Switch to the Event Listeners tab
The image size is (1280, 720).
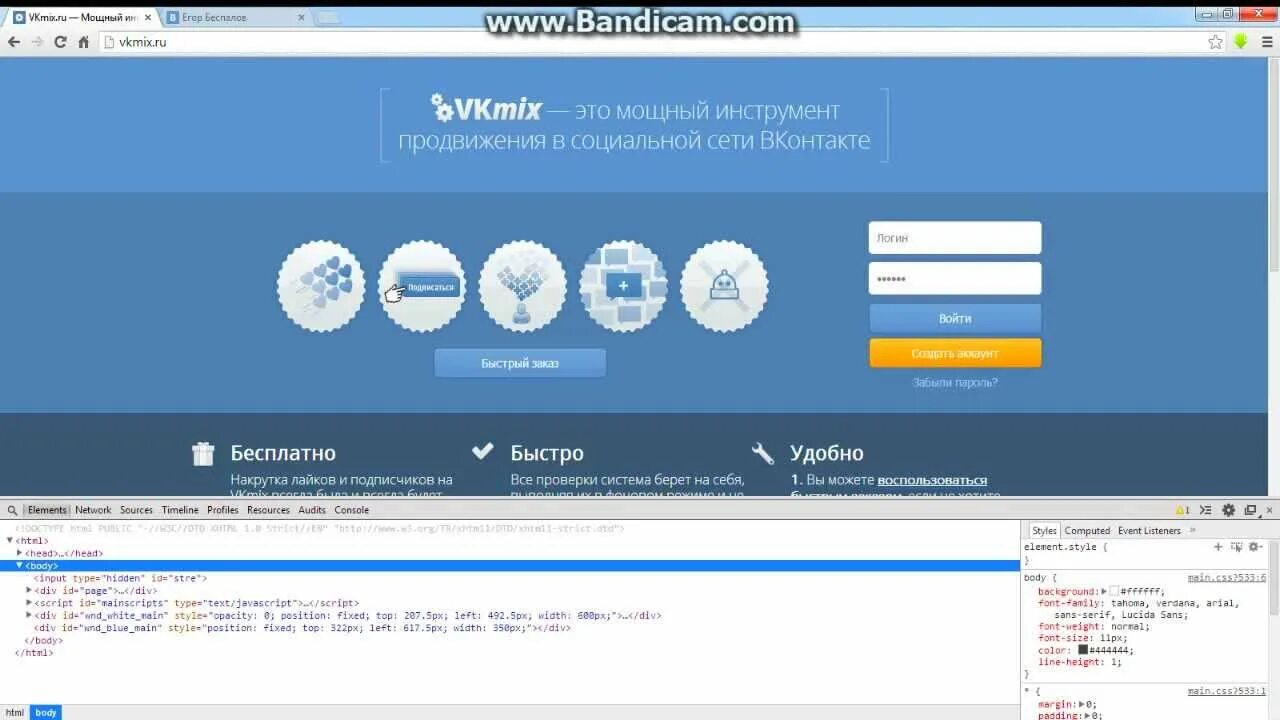[1149, 531]
